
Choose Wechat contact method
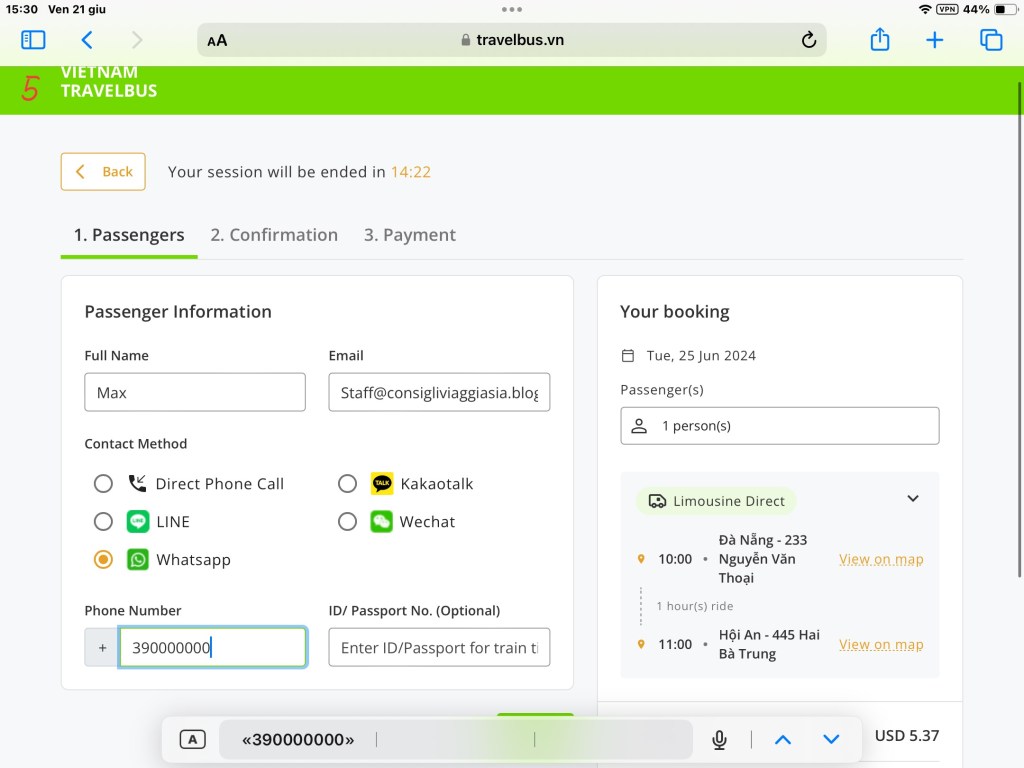pos(347,522)
